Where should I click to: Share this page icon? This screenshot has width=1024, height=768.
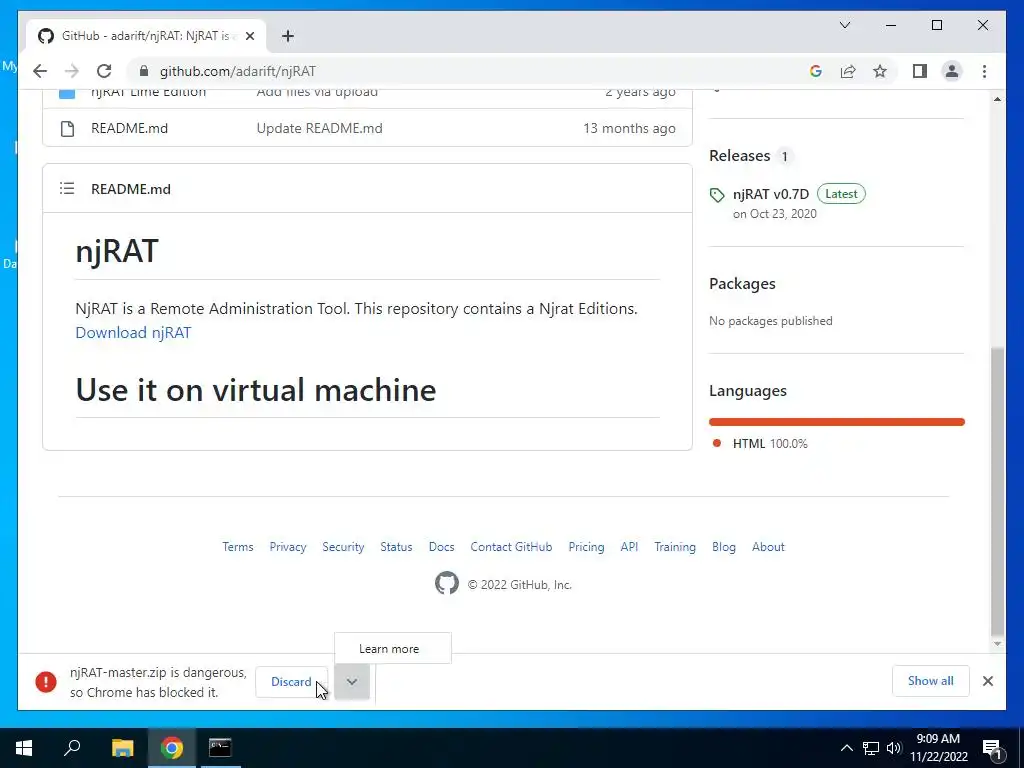(x=848, y=71)
